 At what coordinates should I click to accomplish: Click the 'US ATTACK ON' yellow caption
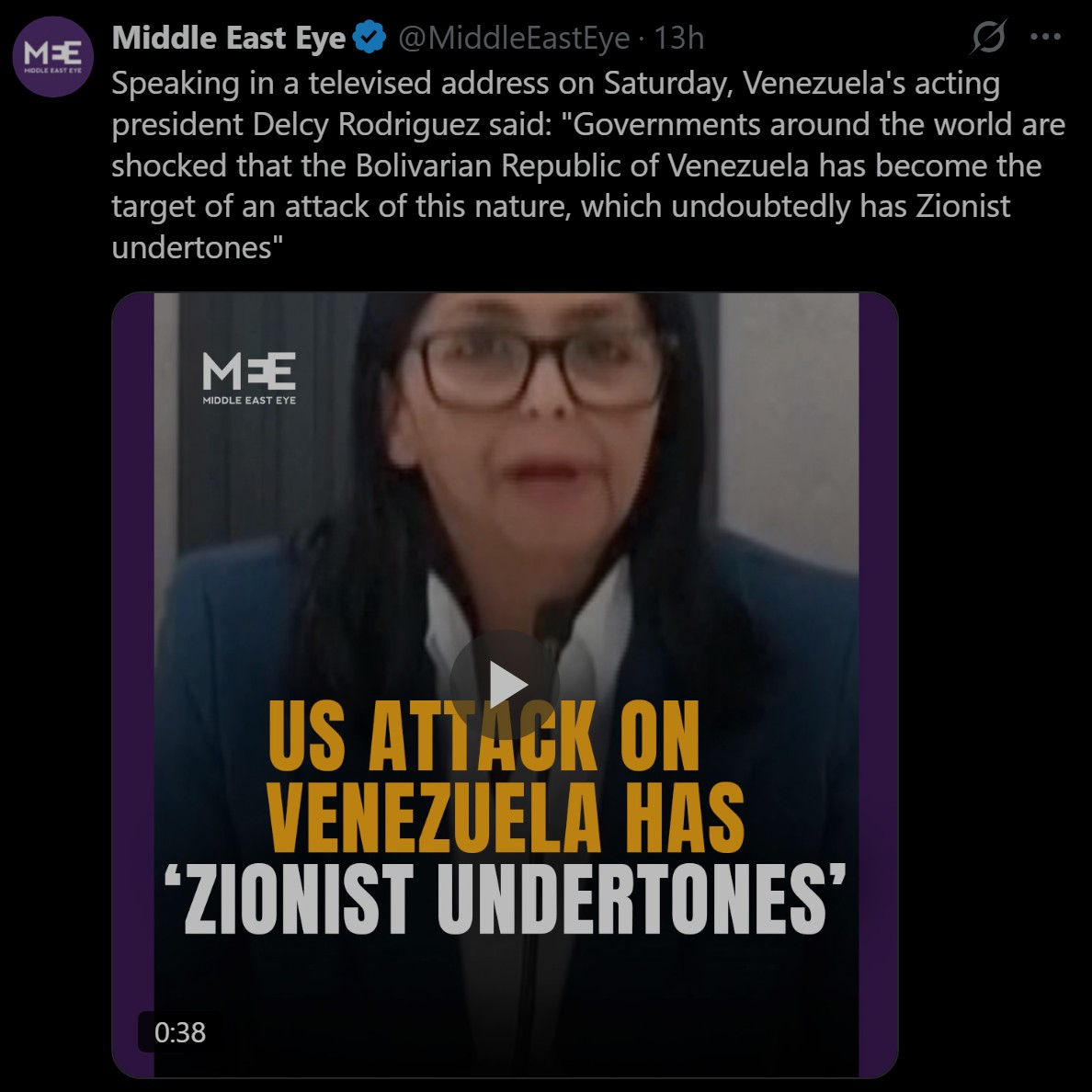pyautogui.click(x=483, y=736)
